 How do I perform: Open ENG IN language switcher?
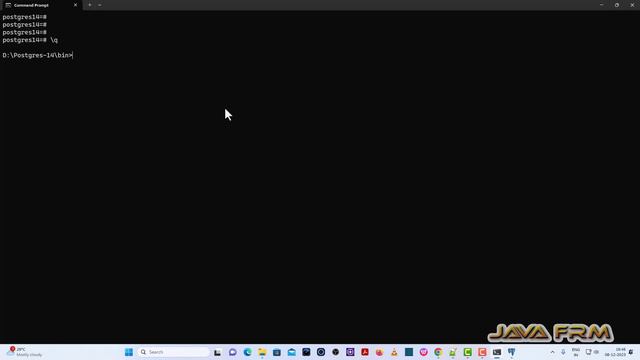(576, 352)
